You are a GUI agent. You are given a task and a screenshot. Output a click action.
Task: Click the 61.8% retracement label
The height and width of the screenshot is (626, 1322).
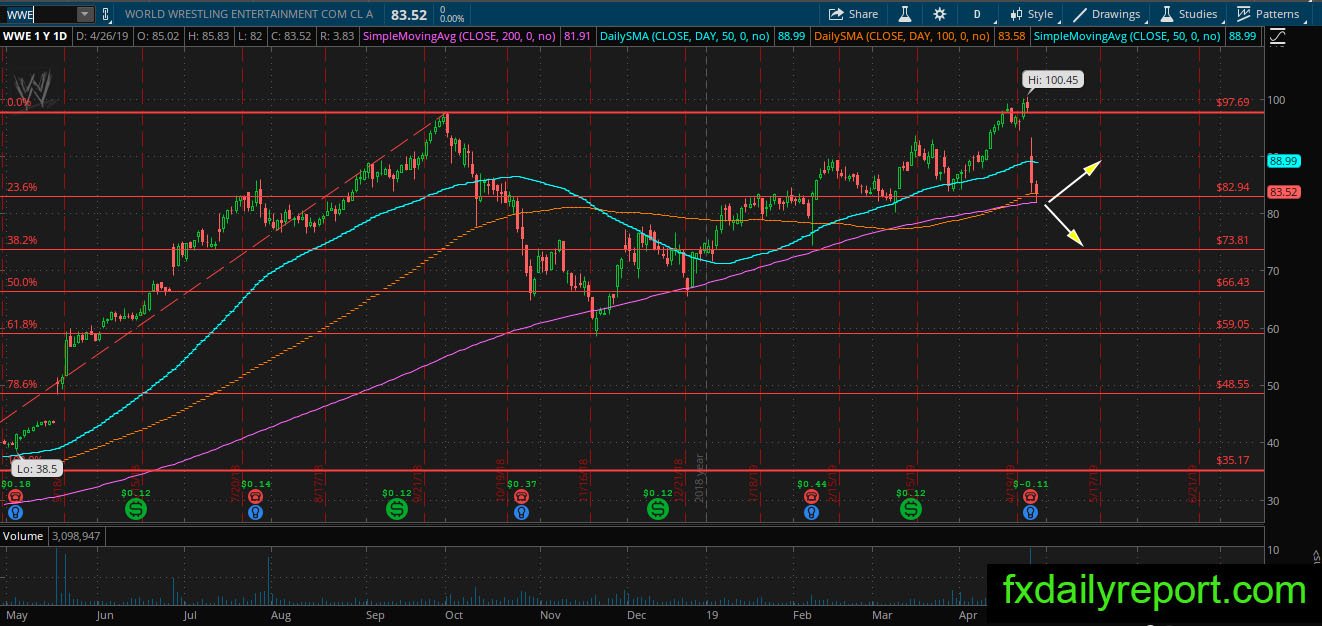pos(22,324)
